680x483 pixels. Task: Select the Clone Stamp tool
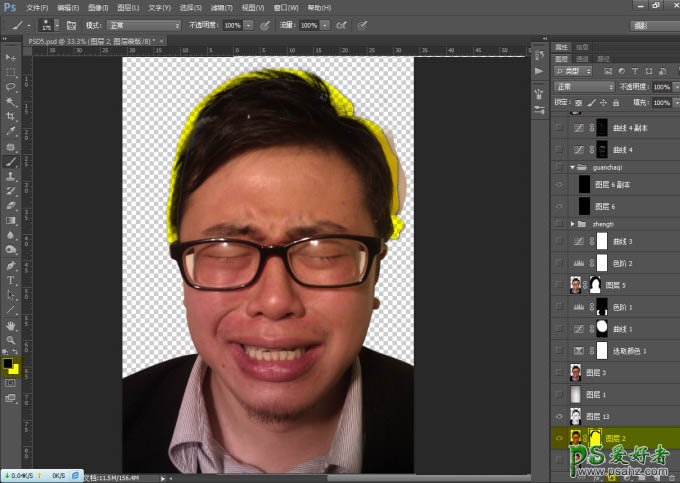11,175
